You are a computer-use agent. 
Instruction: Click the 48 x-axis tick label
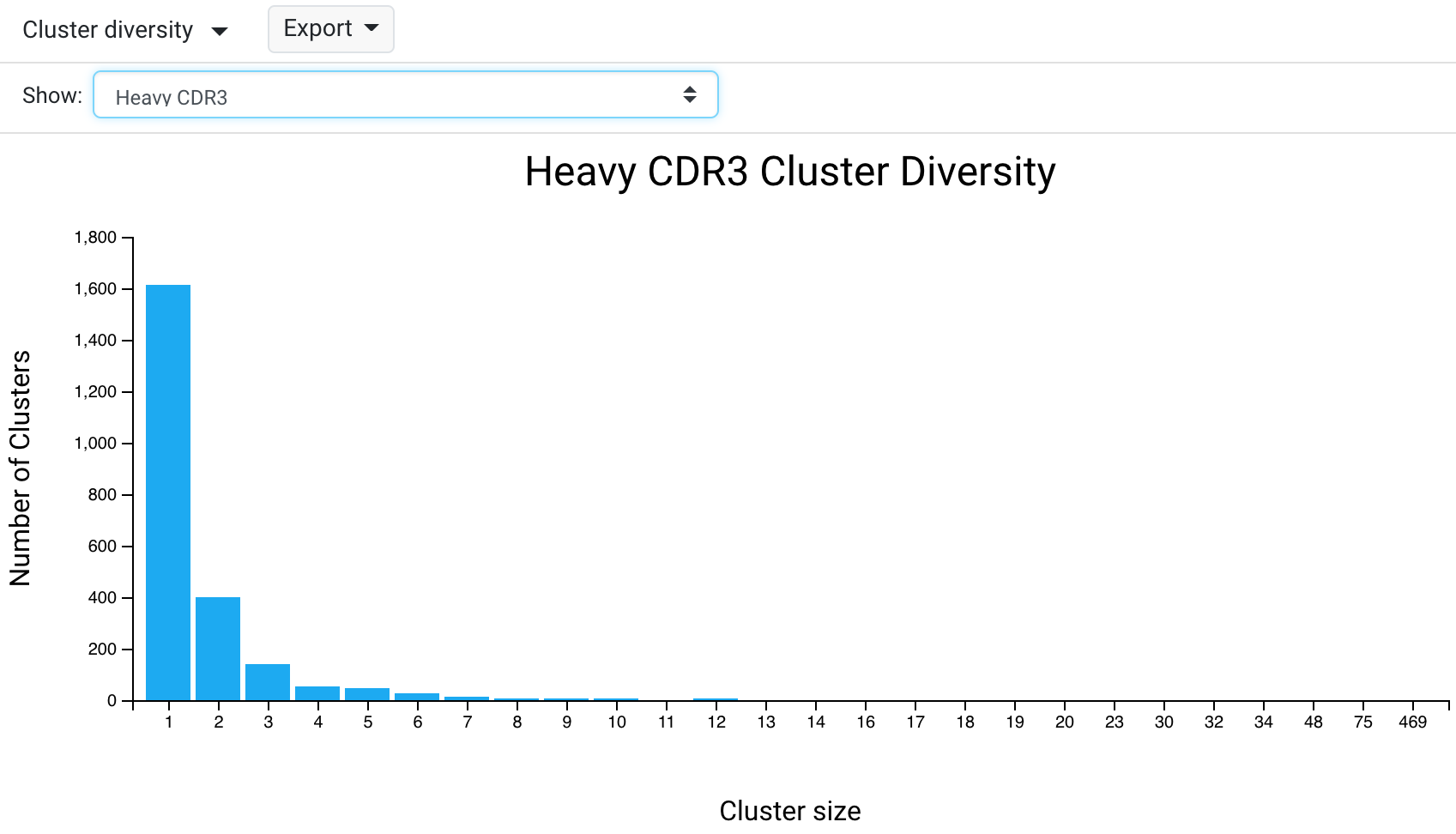coord(1313,722)
